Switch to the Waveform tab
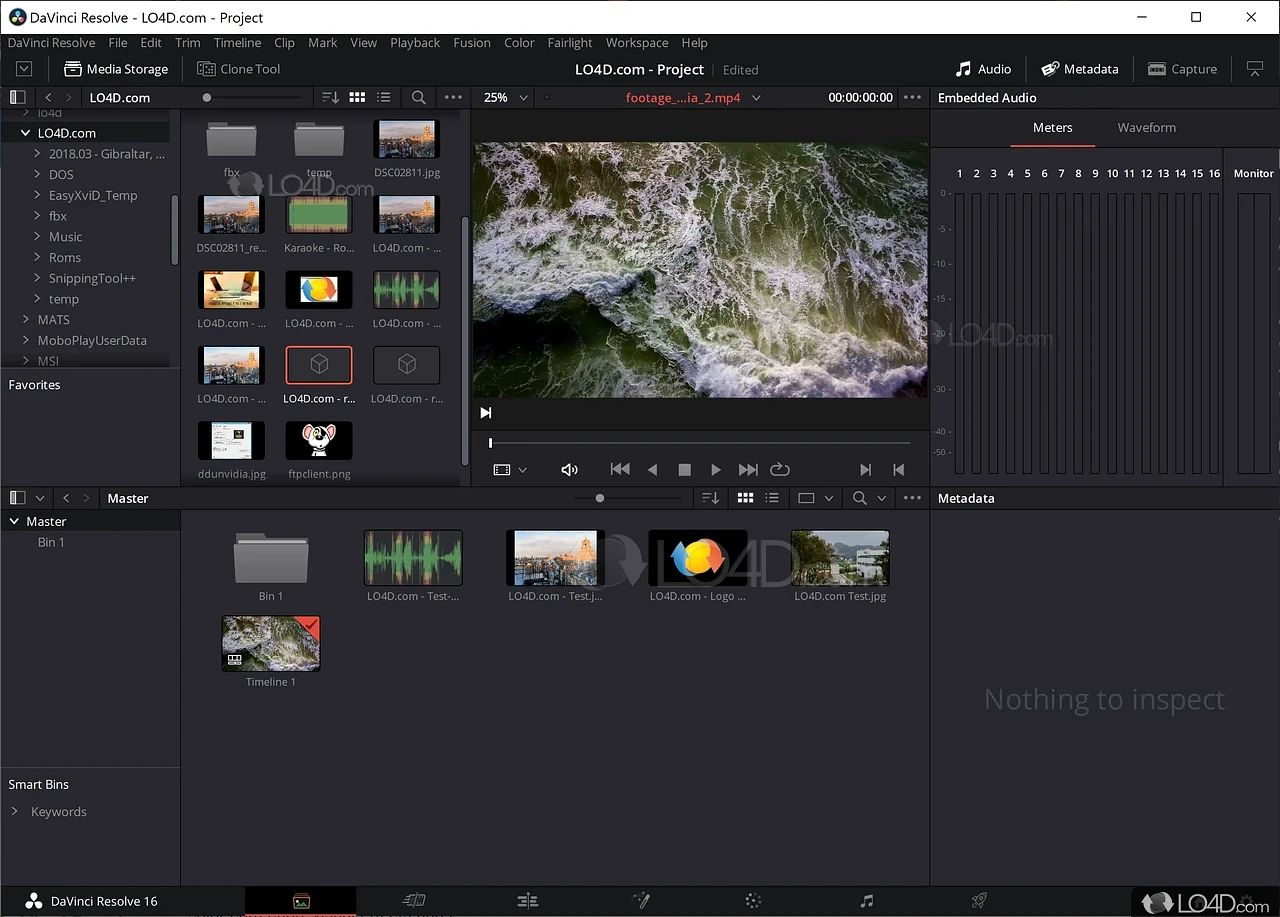Screen dimensions: 1280x917 tap(1146, 128)
